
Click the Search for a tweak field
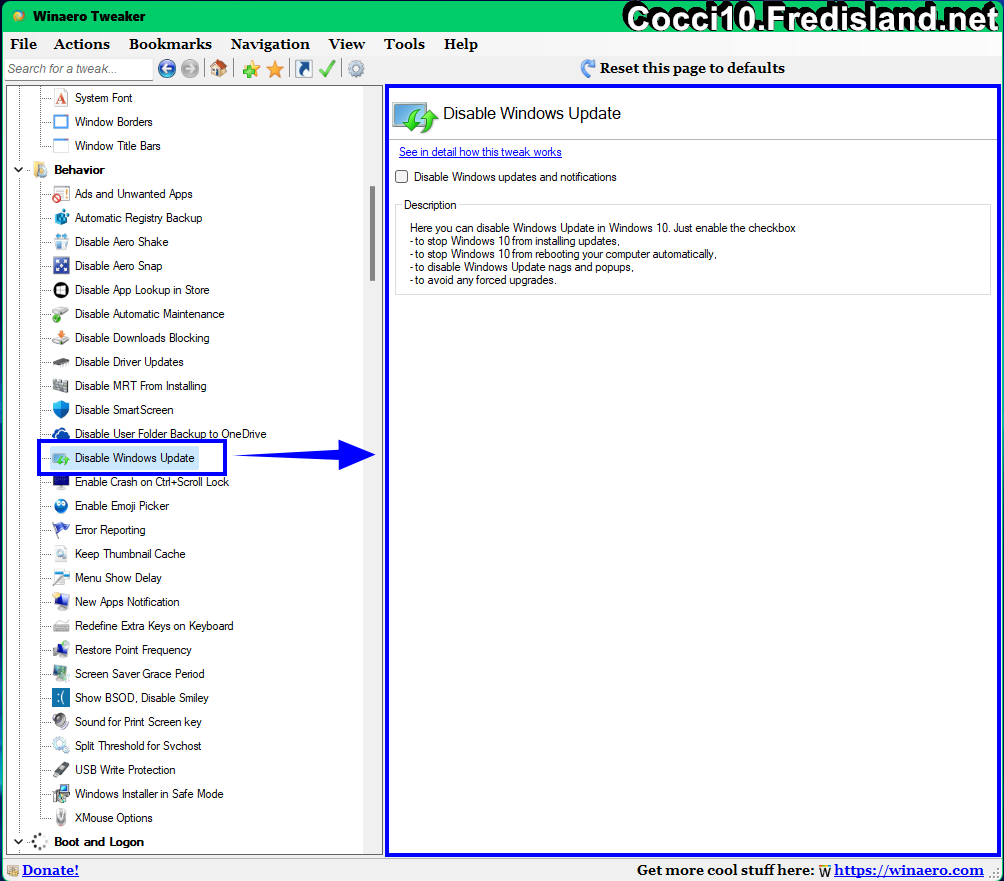pos(79,69)
